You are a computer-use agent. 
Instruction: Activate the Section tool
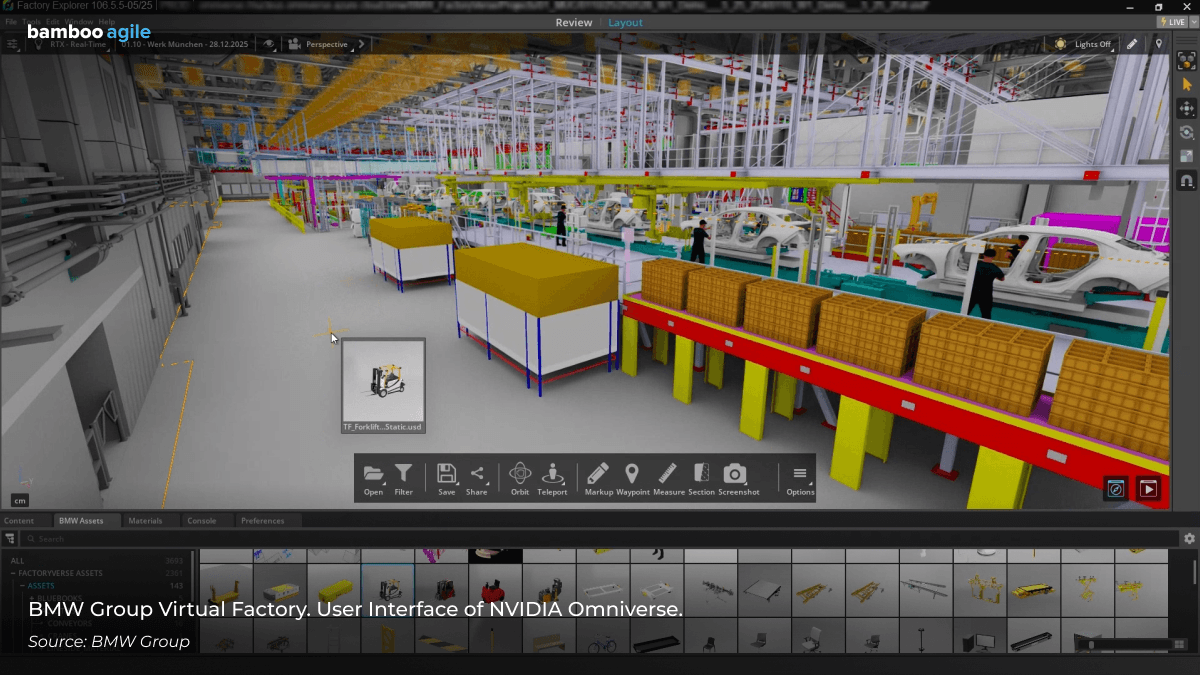(700, 475)
